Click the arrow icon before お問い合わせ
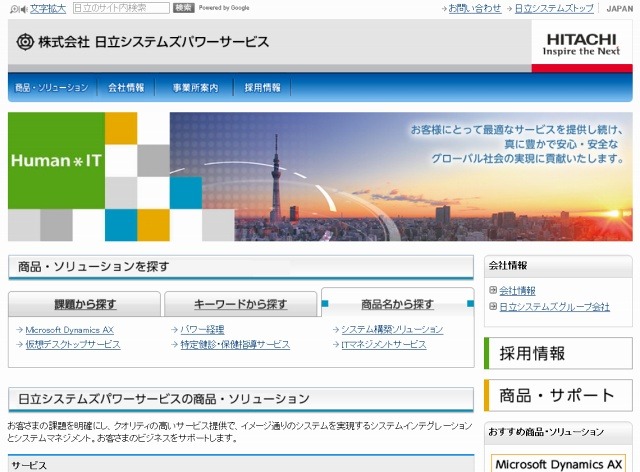The width and height of the screenshot is (640, 472). click(x=444, y=9)
